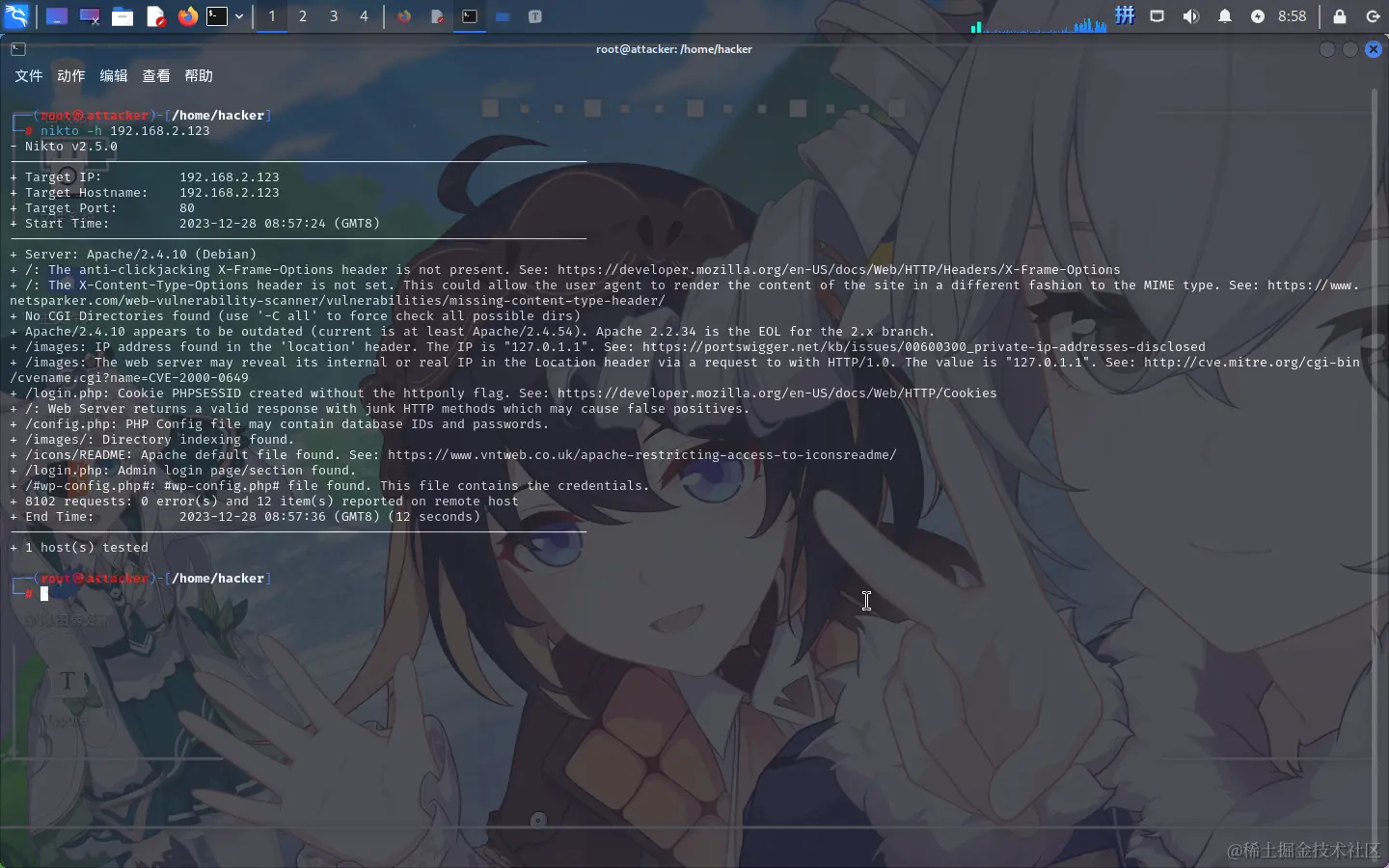Viewport: 1389px width, 868px height.
Task: Click the '/config.php: PHP Config file' line
Action: click(280, 424)
